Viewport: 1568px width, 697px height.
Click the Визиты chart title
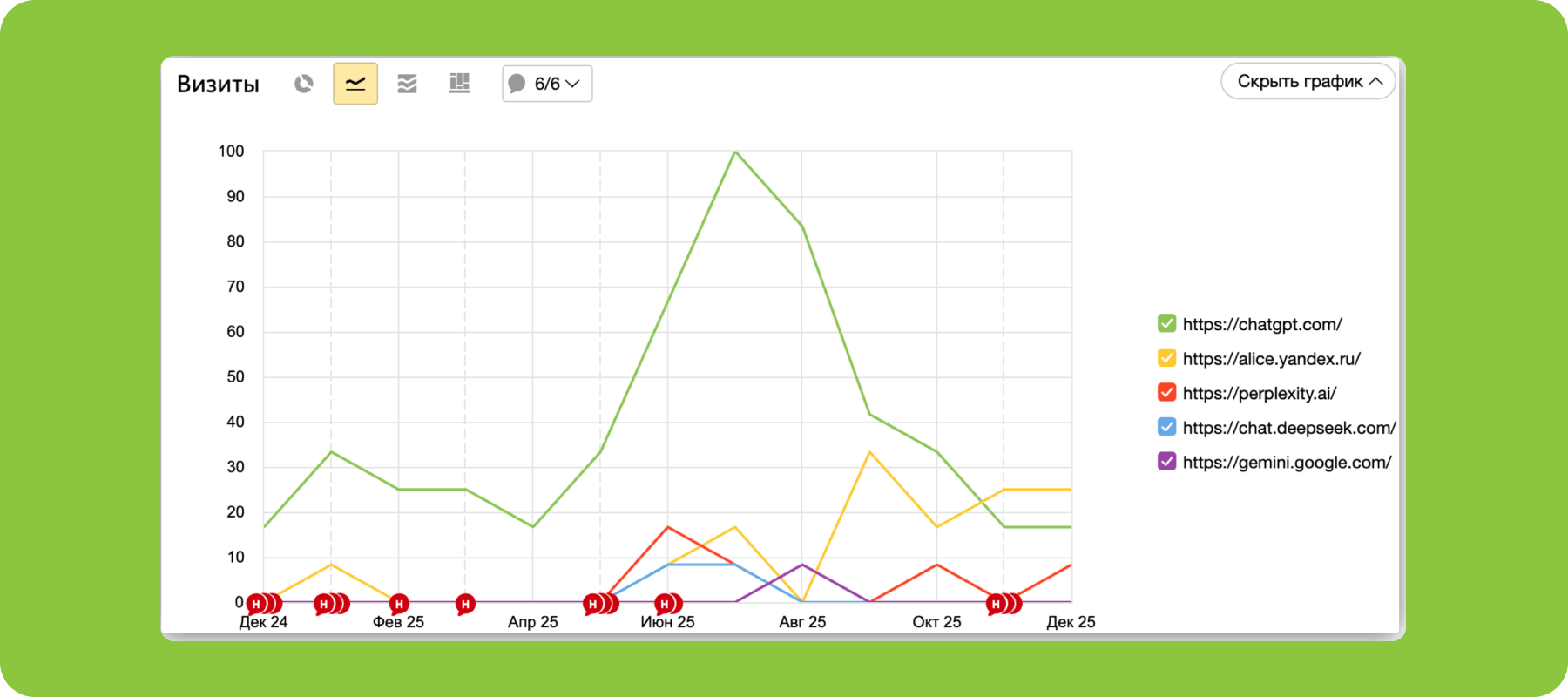click(x=218, y=84)
